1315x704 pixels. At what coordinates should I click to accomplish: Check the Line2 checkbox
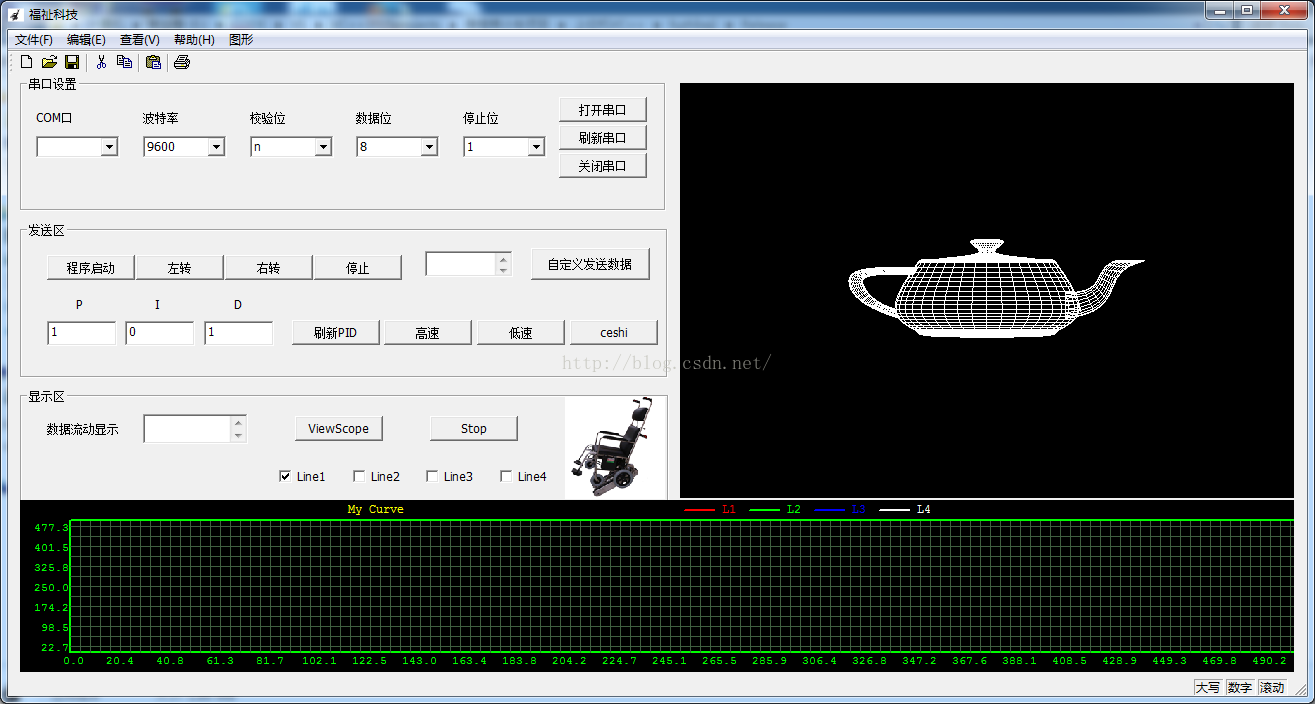359,476
